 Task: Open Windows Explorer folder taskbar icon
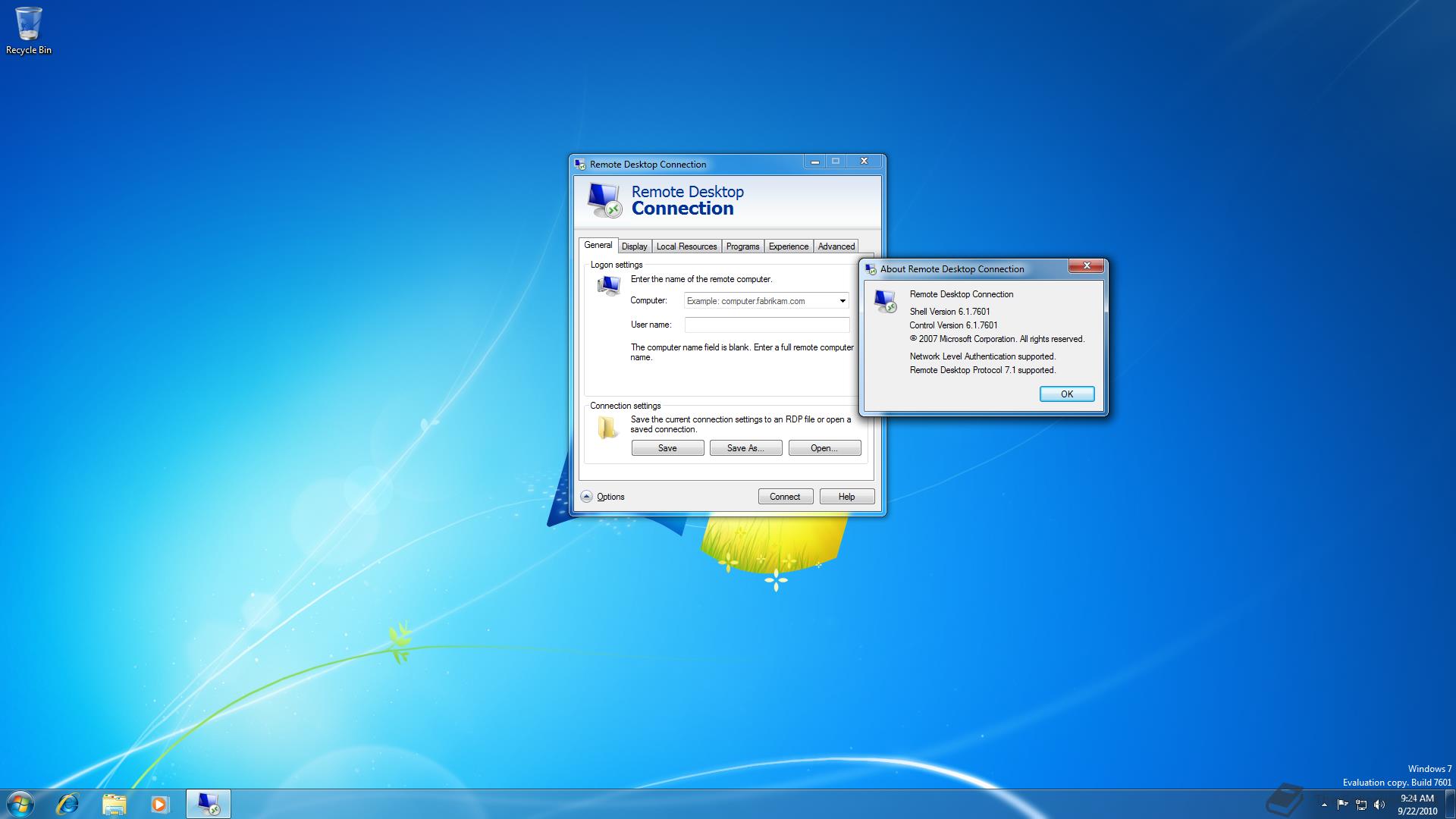[114, 804]
